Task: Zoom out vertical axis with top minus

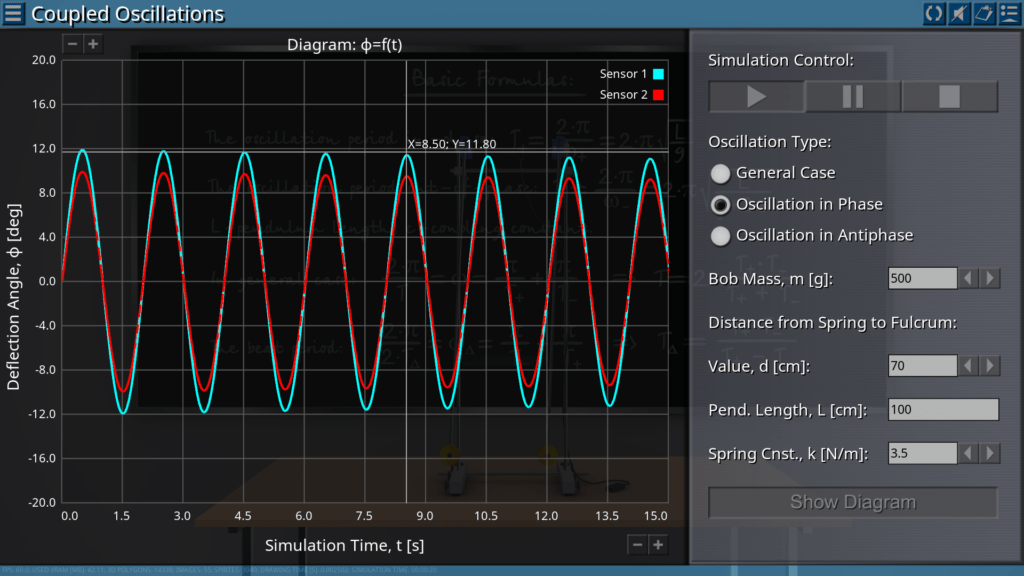Action: tap(72, 44)
